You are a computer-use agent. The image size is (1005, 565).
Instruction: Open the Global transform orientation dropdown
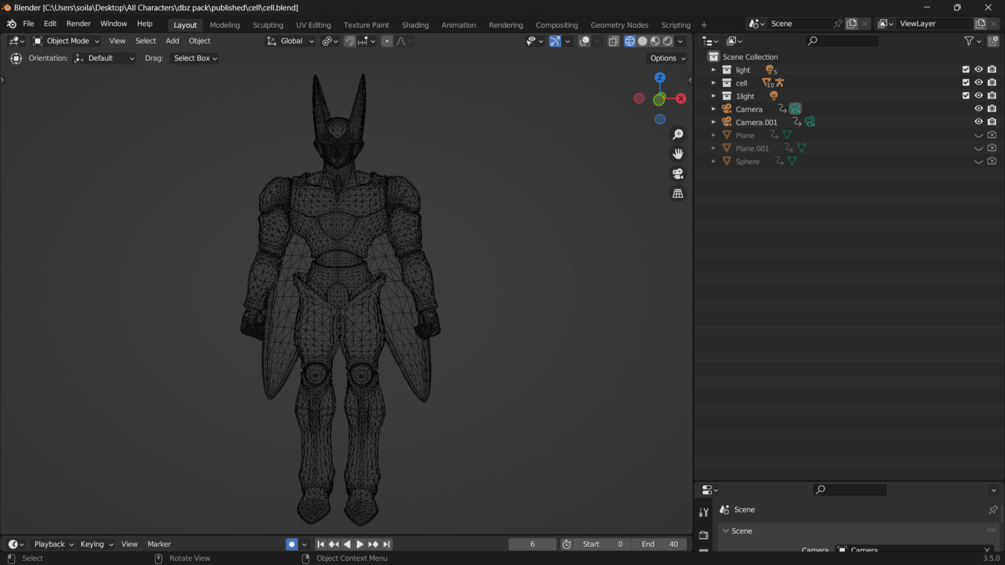[x=291, y=41]
